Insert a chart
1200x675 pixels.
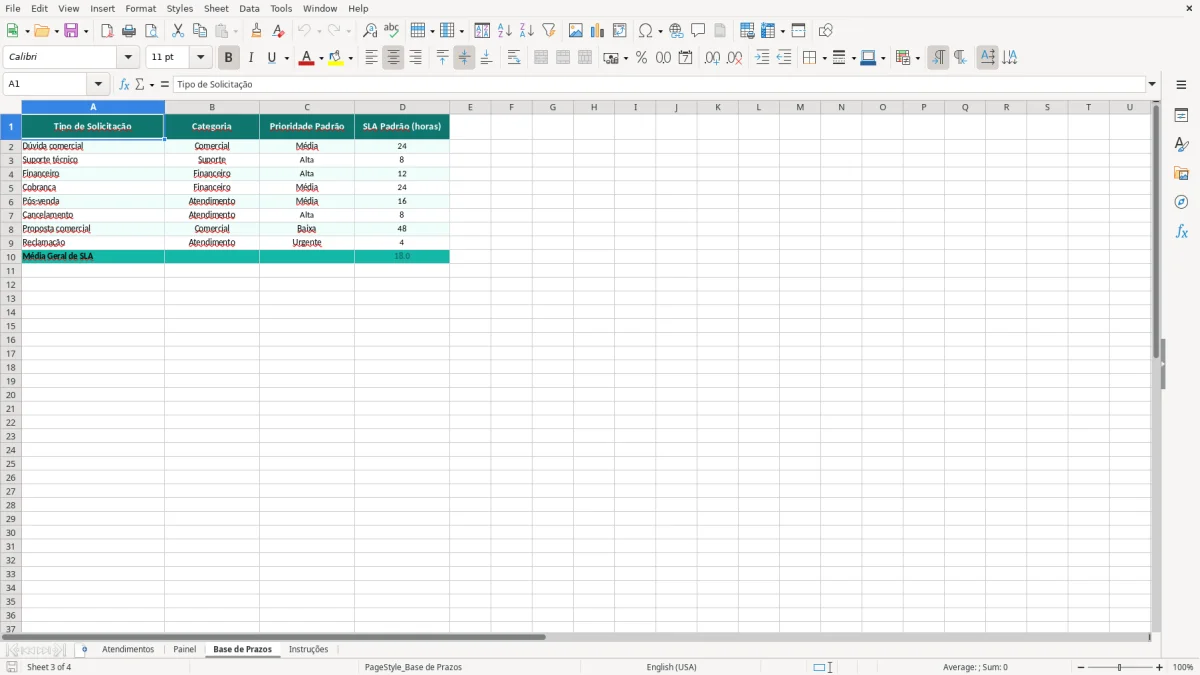(598, 31)
